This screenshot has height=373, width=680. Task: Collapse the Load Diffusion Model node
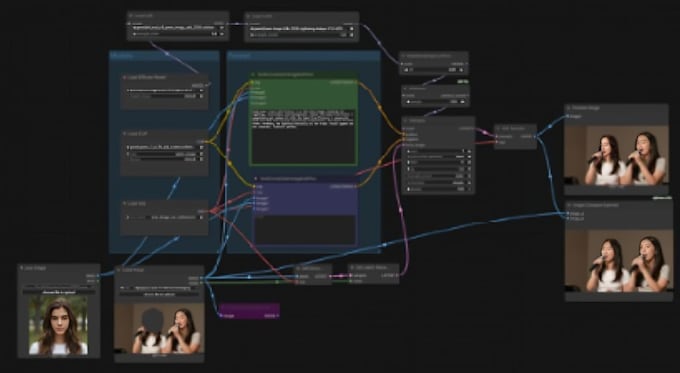pyautogui.click(x=124, y=78)
